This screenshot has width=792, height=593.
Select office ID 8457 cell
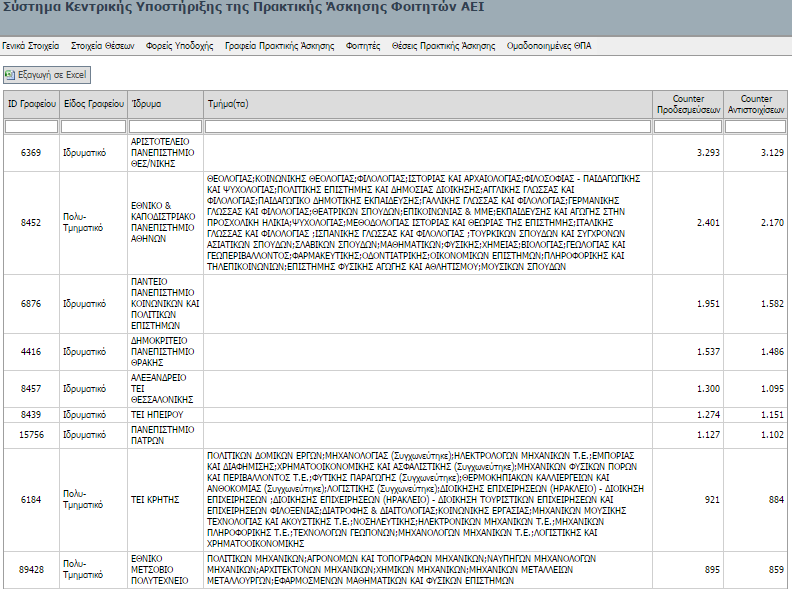(31, 388)
